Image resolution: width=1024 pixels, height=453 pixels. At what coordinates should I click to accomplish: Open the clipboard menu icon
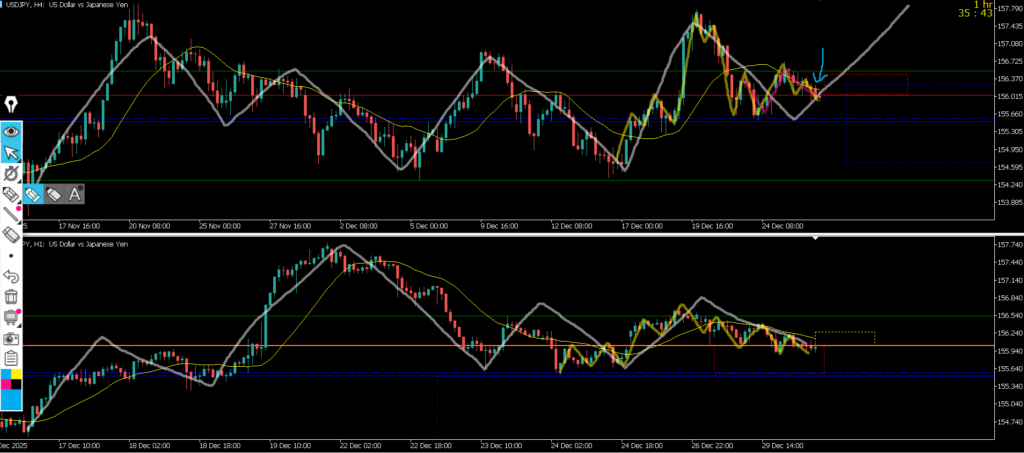[x=12, y=359]
